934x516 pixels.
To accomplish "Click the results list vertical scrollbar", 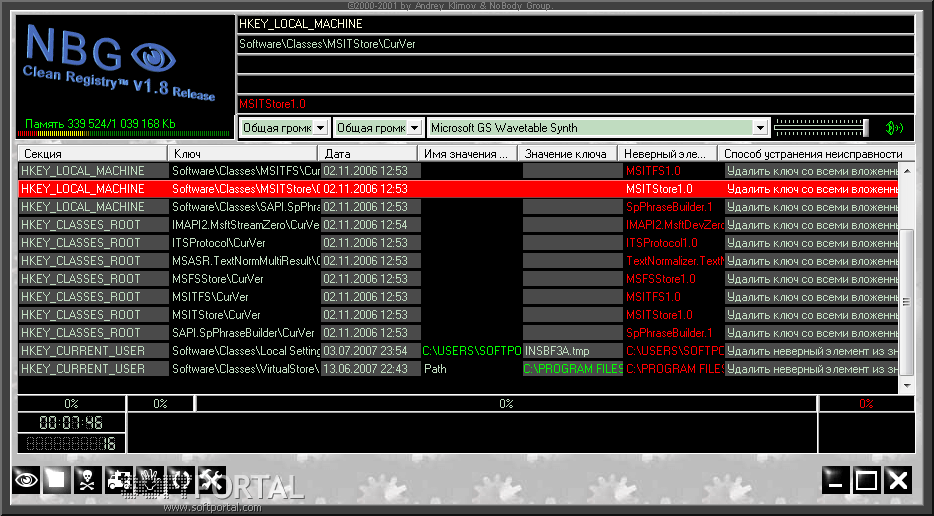I will [x=907, y=300].
